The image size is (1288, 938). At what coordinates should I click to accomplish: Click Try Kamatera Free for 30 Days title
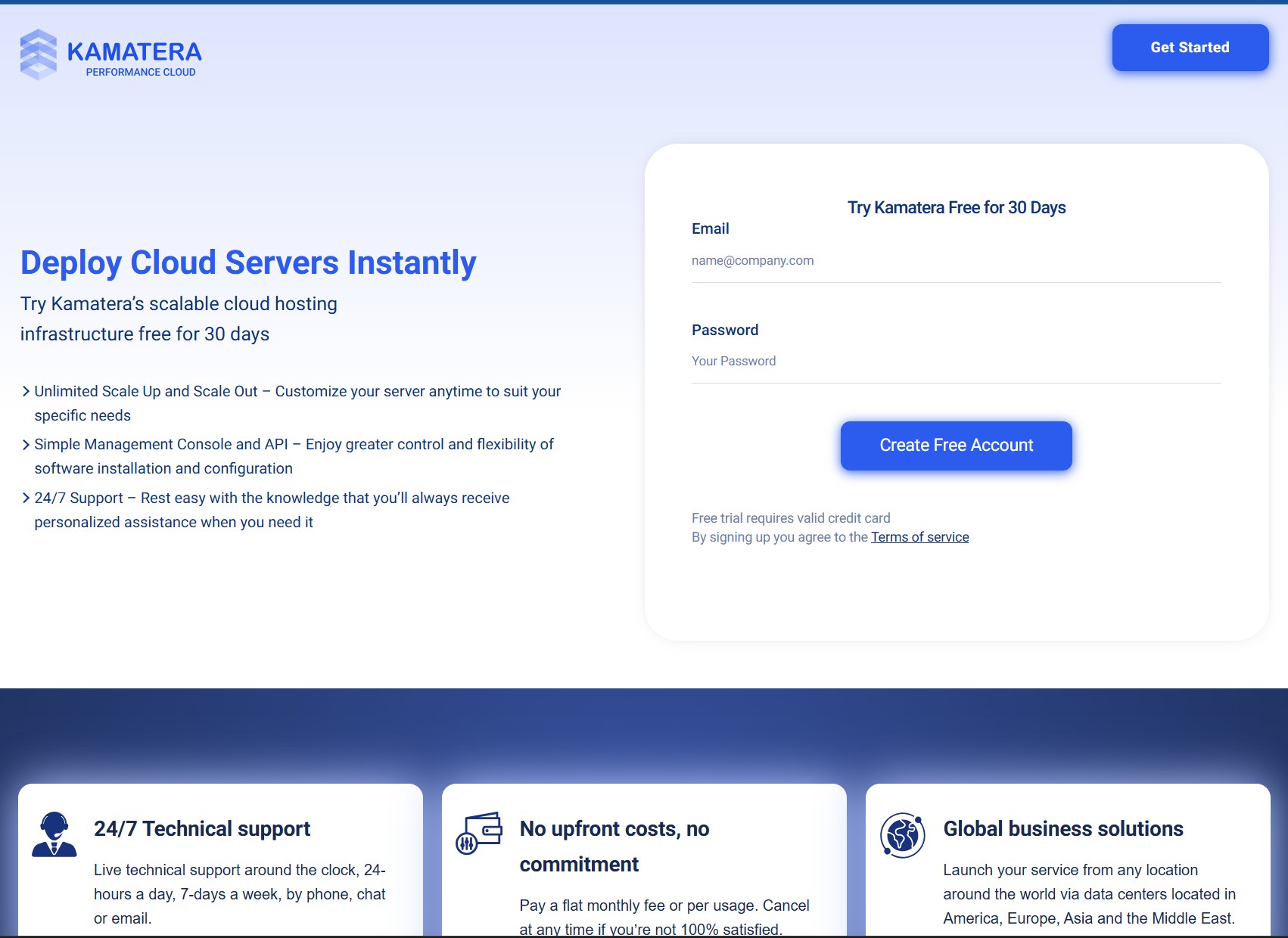click(956, 207)
